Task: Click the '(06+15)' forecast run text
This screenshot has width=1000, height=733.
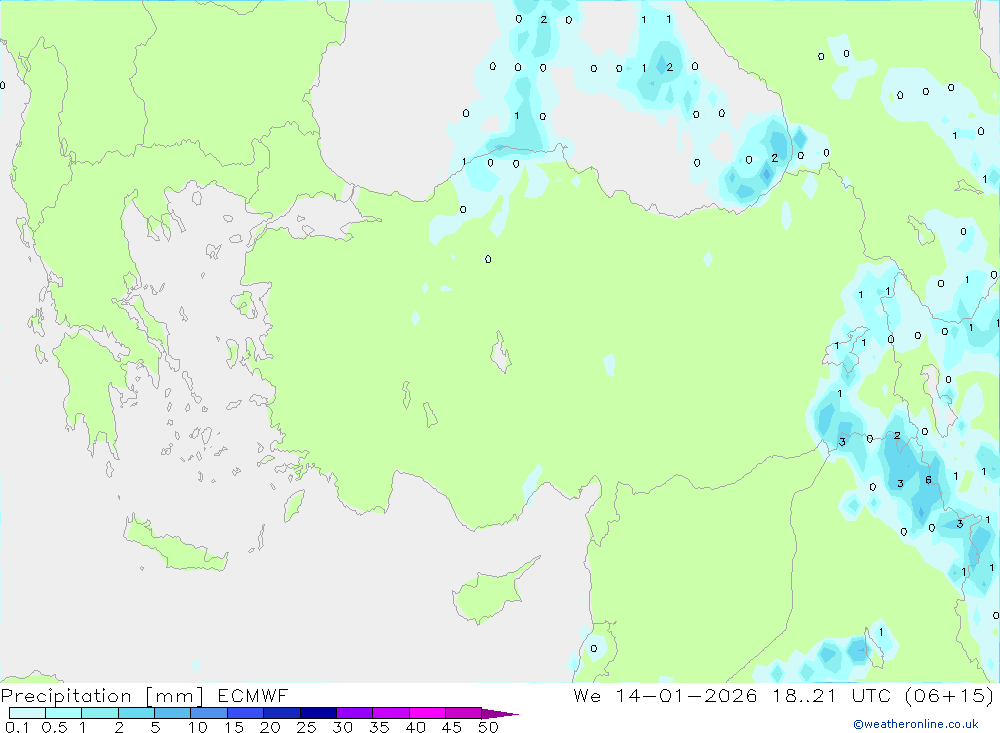Action: point(949,695)
